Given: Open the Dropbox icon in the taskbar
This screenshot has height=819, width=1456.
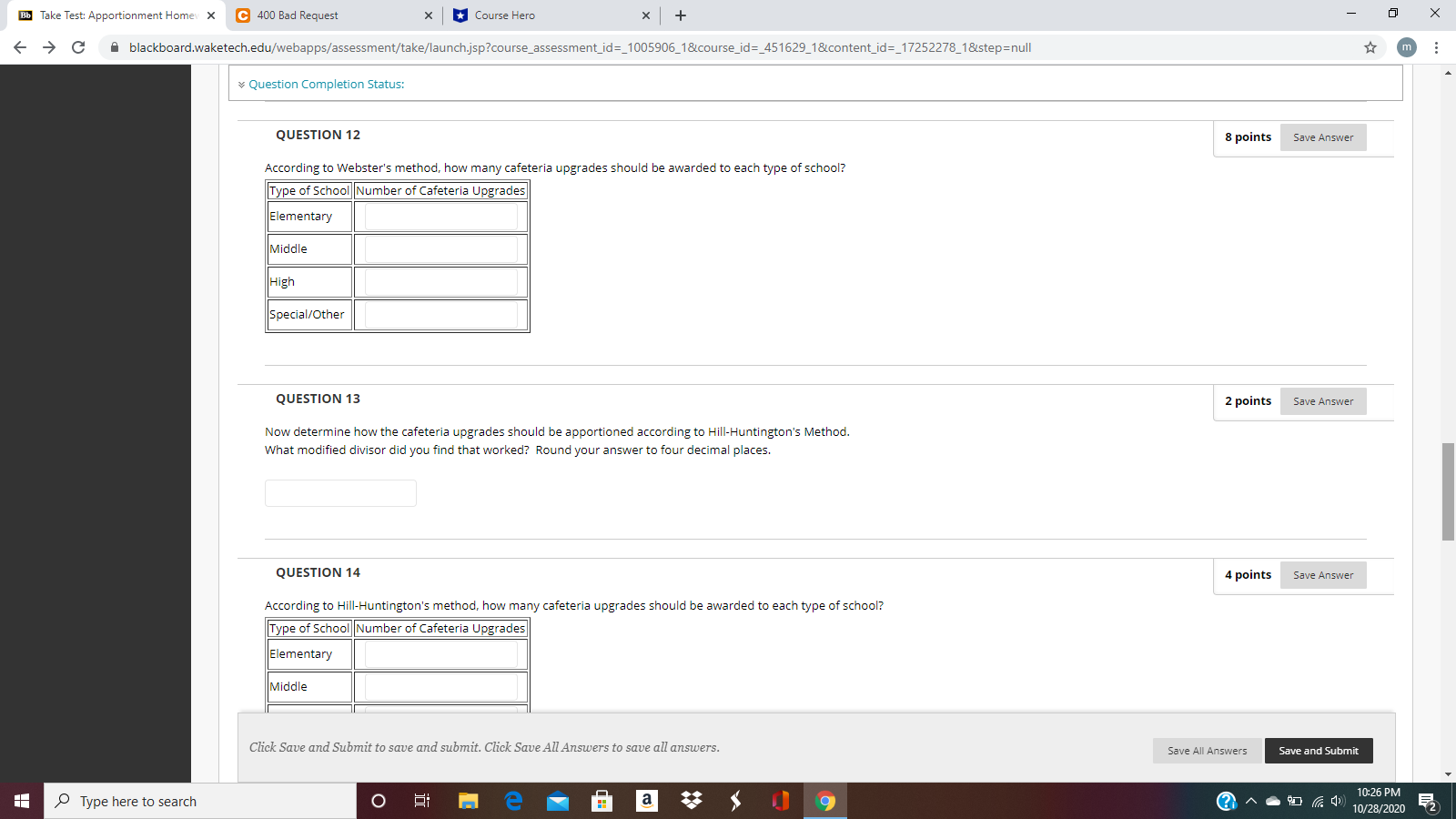Looking at the screenshot, I should tap(691, 801).
